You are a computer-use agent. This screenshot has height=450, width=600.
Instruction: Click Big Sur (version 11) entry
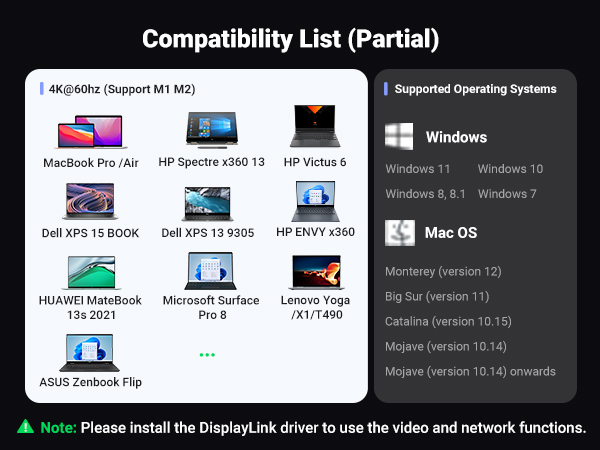(x=437, y=297)
